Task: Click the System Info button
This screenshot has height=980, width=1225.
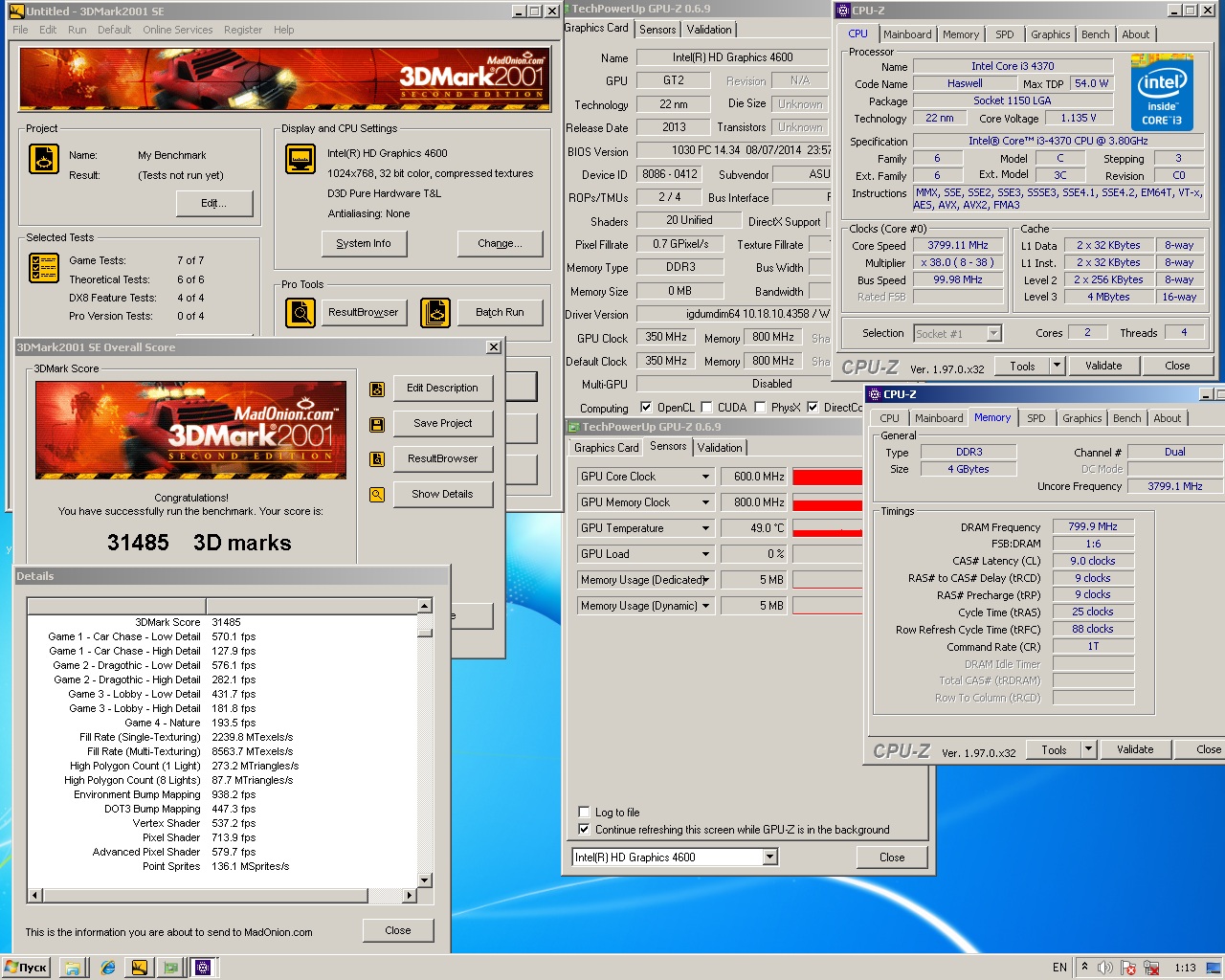Action: [364, 244]
